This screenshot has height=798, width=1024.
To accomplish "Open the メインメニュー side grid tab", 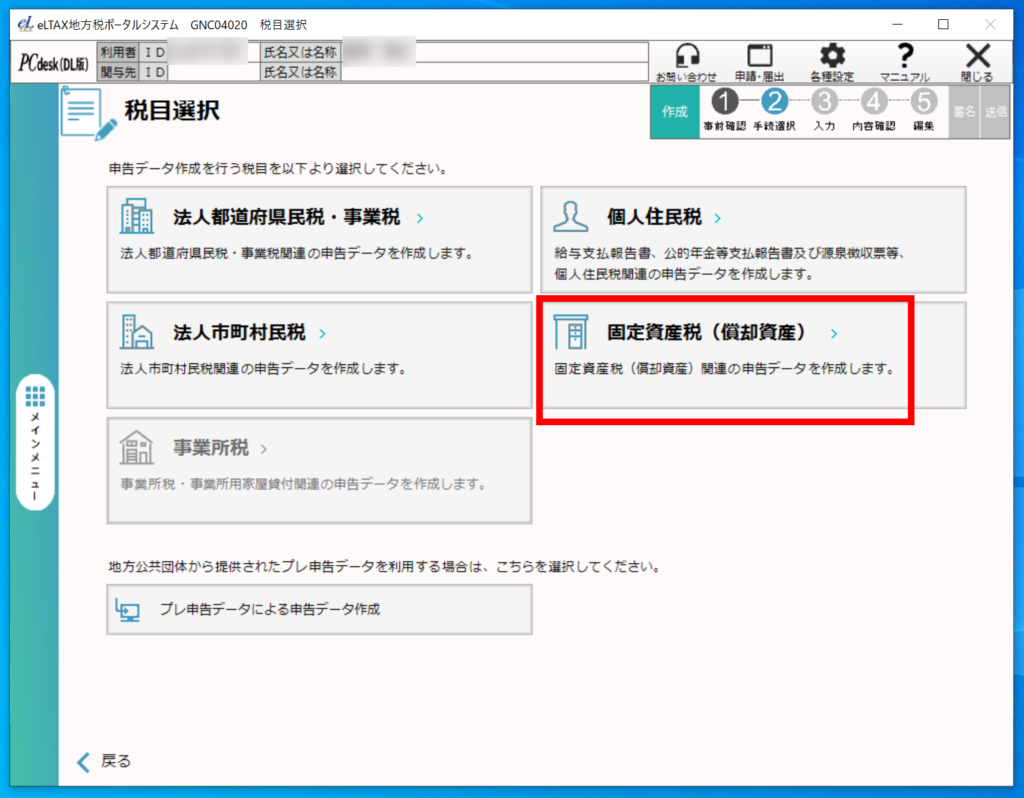I will tap(36, 442).
